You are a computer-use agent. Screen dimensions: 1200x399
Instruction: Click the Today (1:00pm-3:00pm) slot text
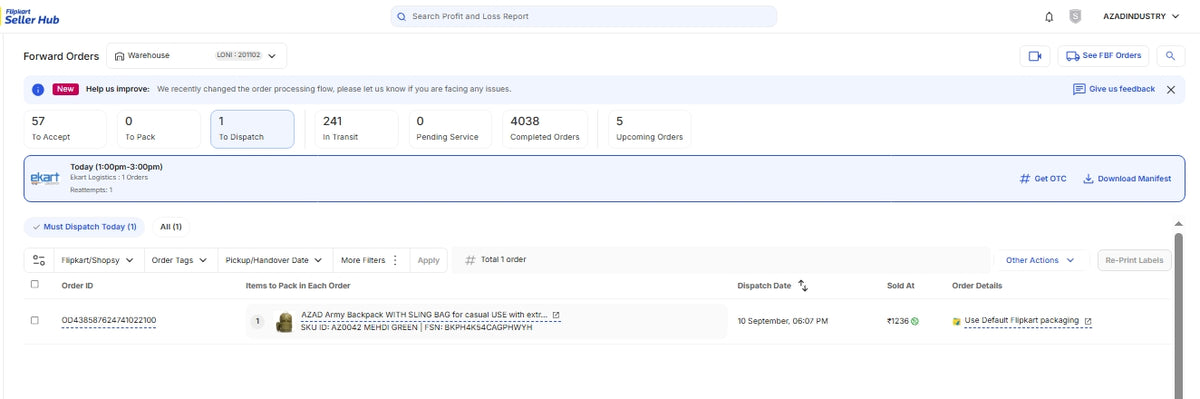point(116,167)
